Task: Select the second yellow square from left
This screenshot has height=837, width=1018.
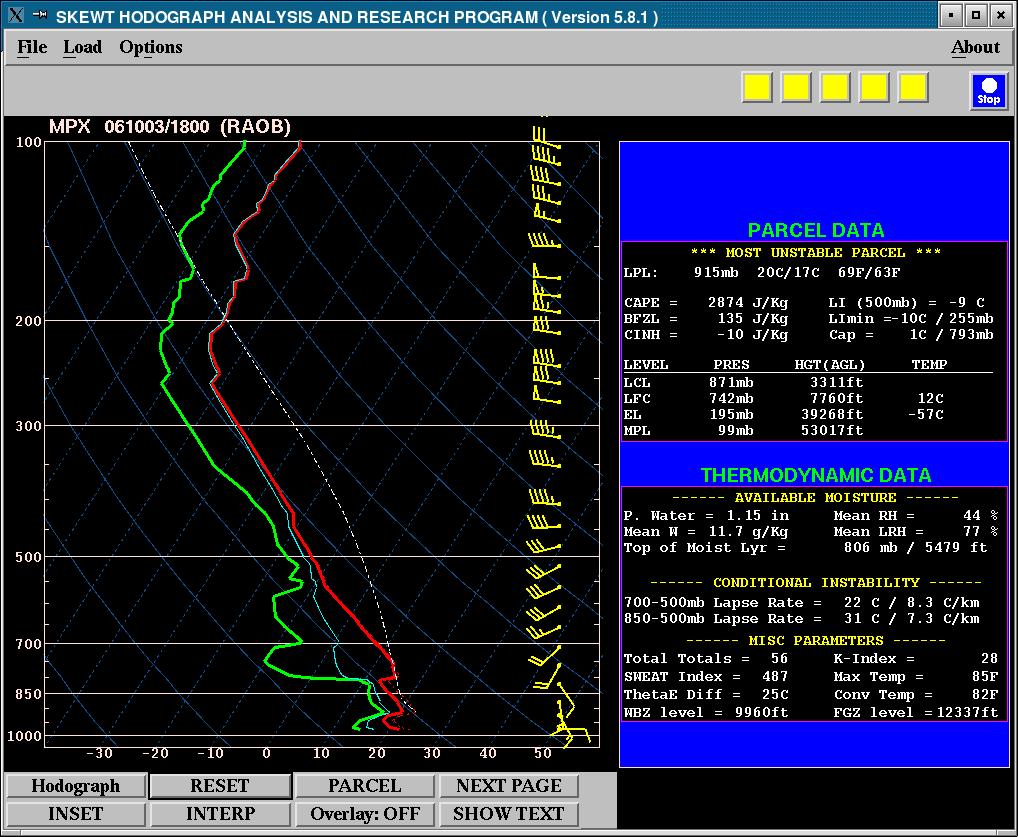Action: point(796,88)
